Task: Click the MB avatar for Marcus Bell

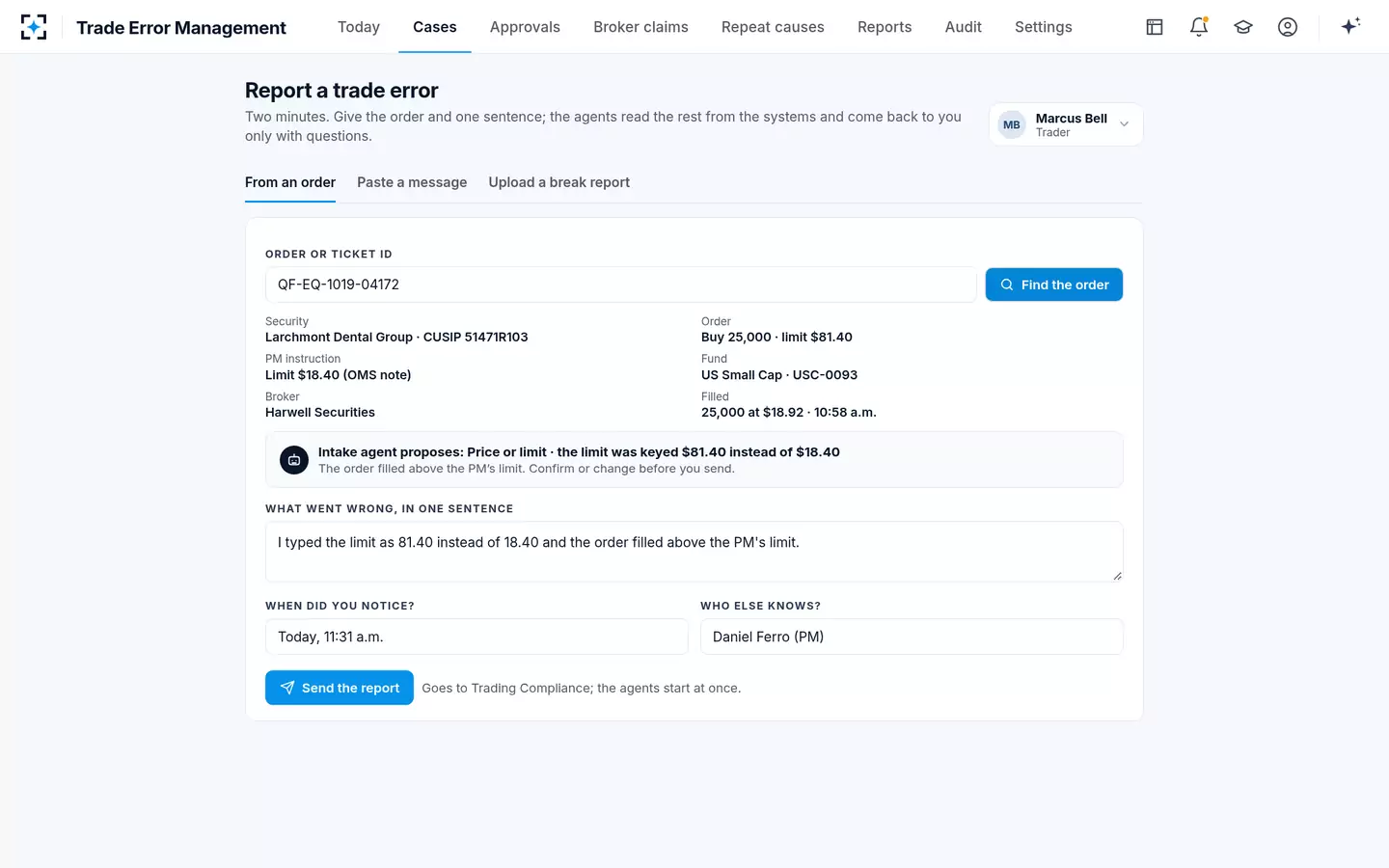Action: [1012, 124]
